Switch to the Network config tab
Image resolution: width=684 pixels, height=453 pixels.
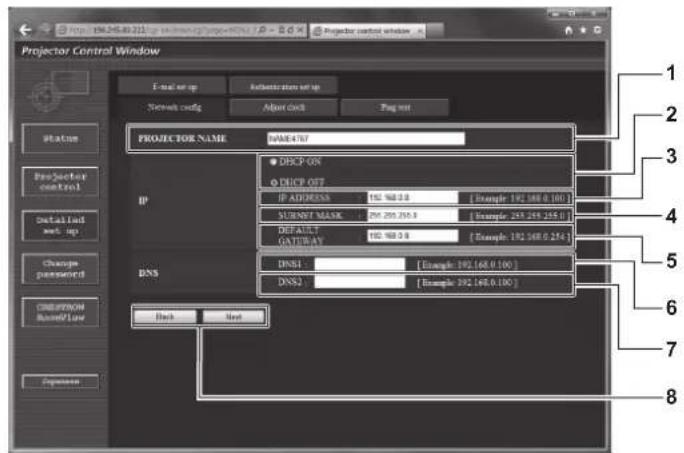[173, 107]
